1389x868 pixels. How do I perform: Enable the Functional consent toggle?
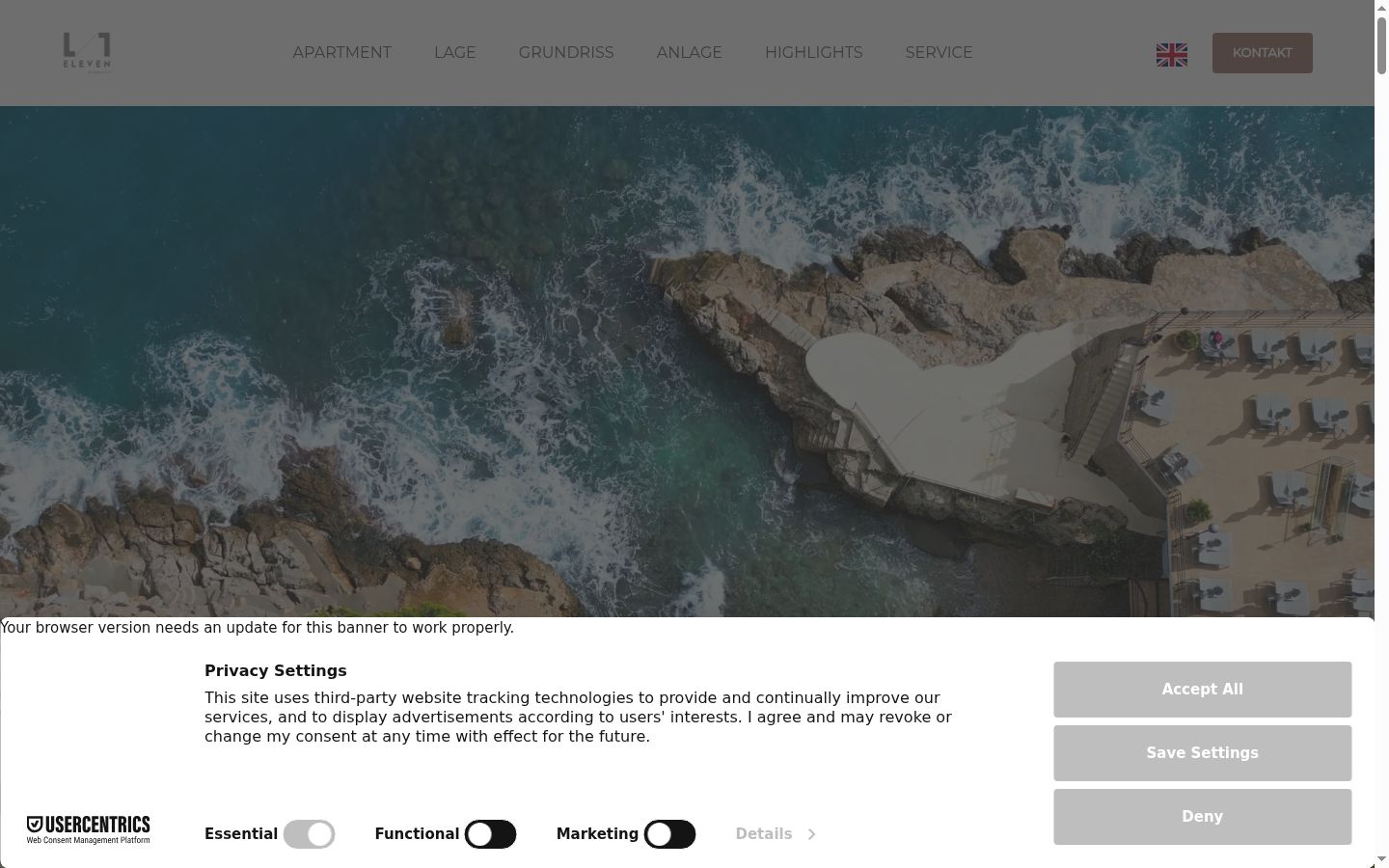click(x=490, y=834)
